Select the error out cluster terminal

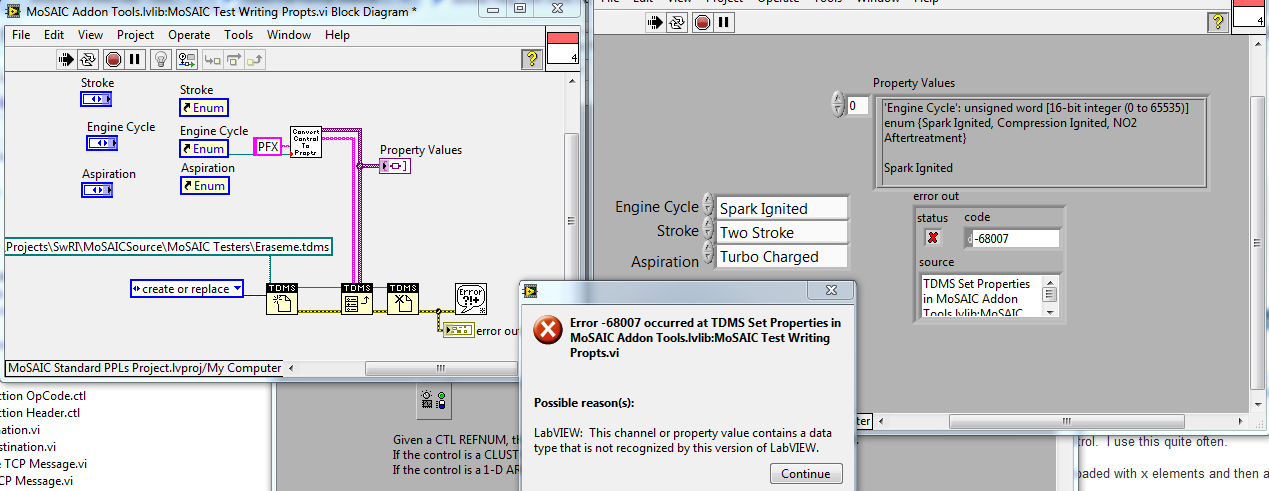click(458, 330)
